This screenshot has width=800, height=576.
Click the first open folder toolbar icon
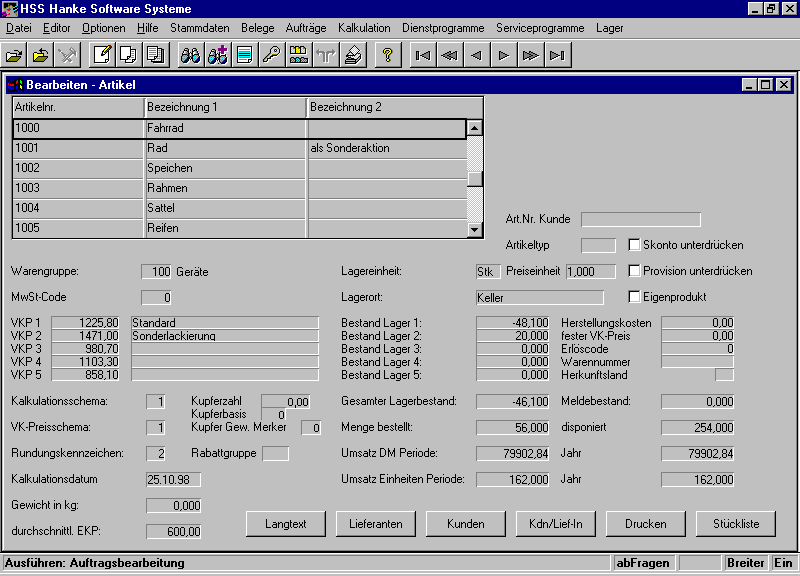tap(14, 55)
